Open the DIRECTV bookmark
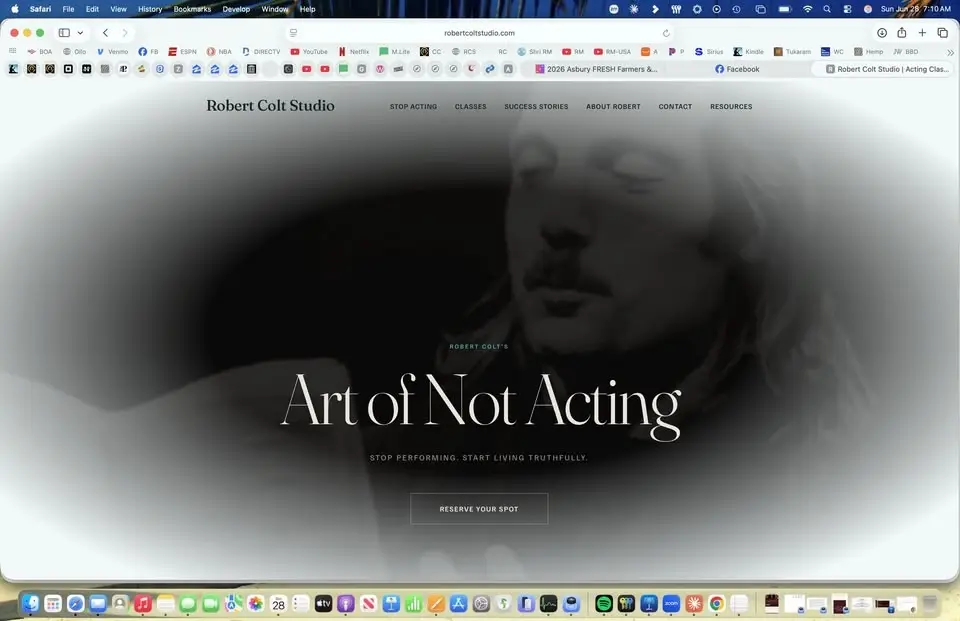 (x=261, y=52)
